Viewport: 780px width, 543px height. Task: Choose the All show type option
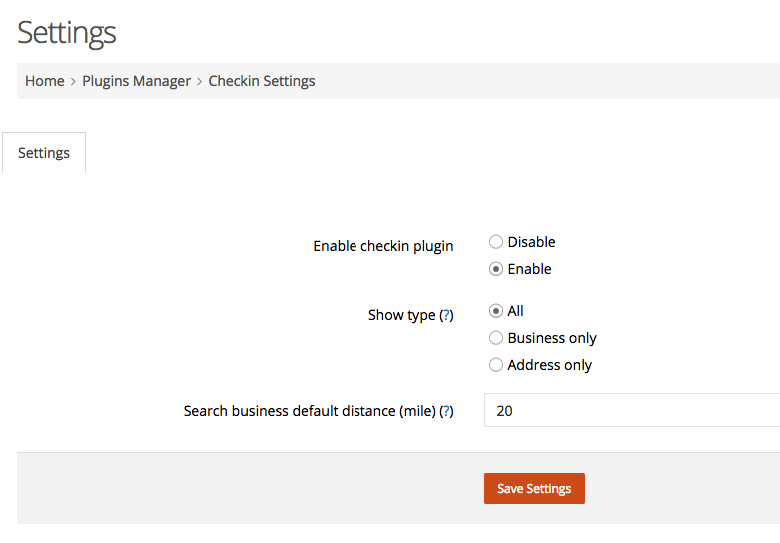(495, 311)
